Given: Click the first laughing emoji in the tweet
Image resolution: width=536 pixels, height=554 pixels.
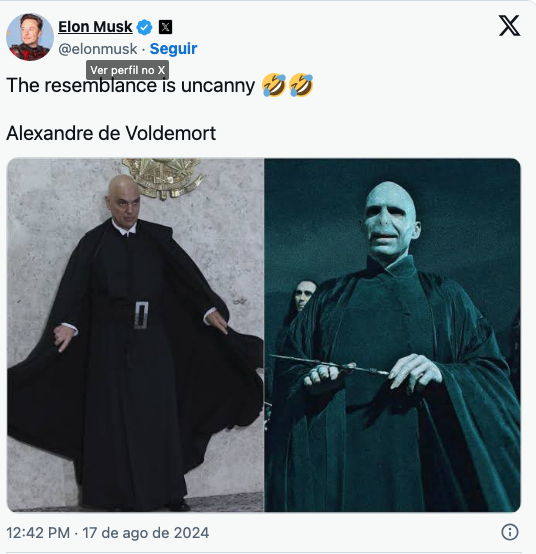Looking at the screenshot, I should [274, 85].
